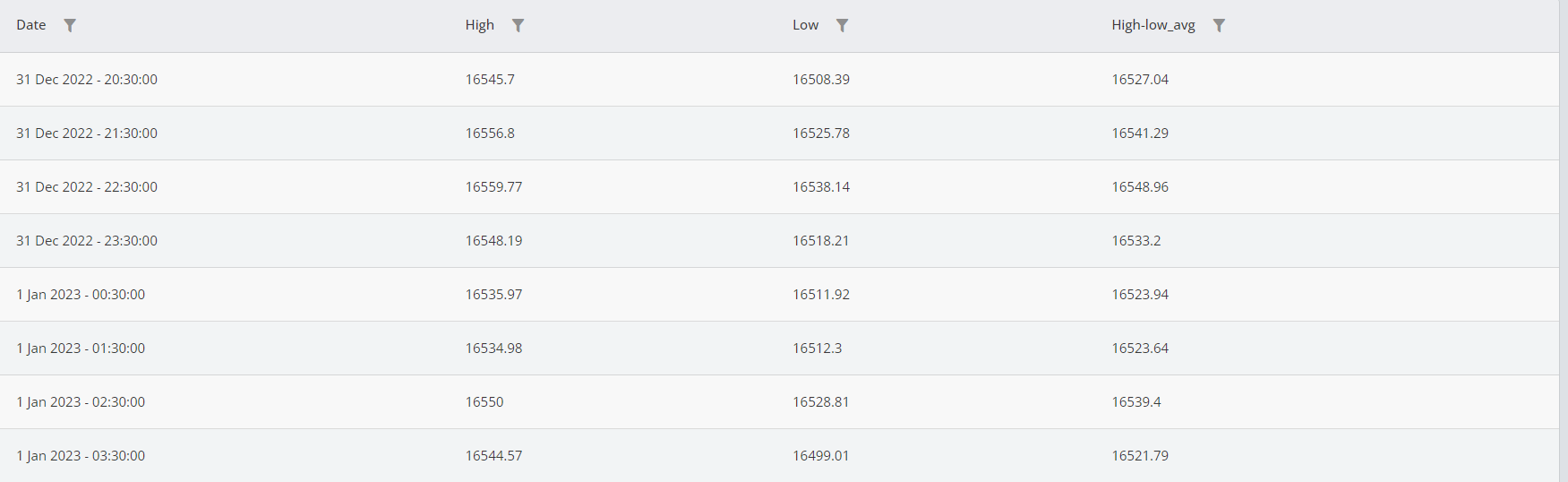The image size is (1568, 482).
Task: Click Low value 16525.78
Action: [821, 133]
